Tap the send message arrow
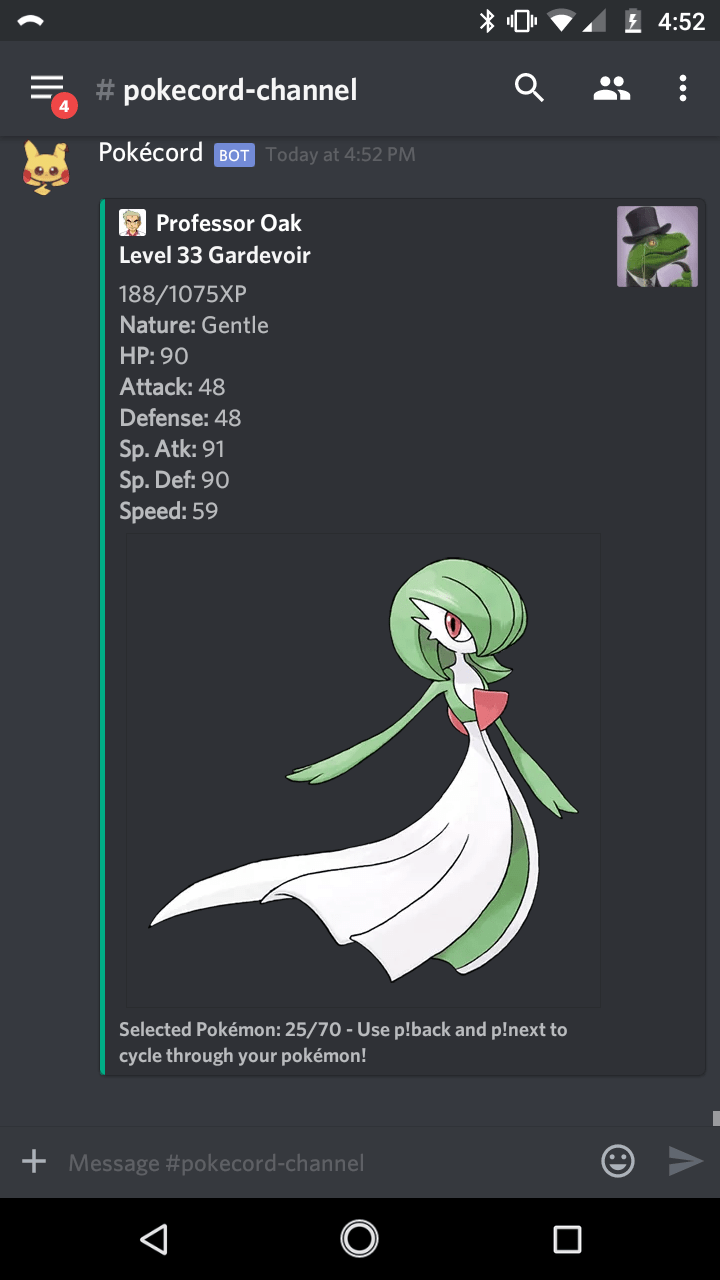Image resolution: width=720 pixels, height=1280 pixels. (x=685, y=1161)
